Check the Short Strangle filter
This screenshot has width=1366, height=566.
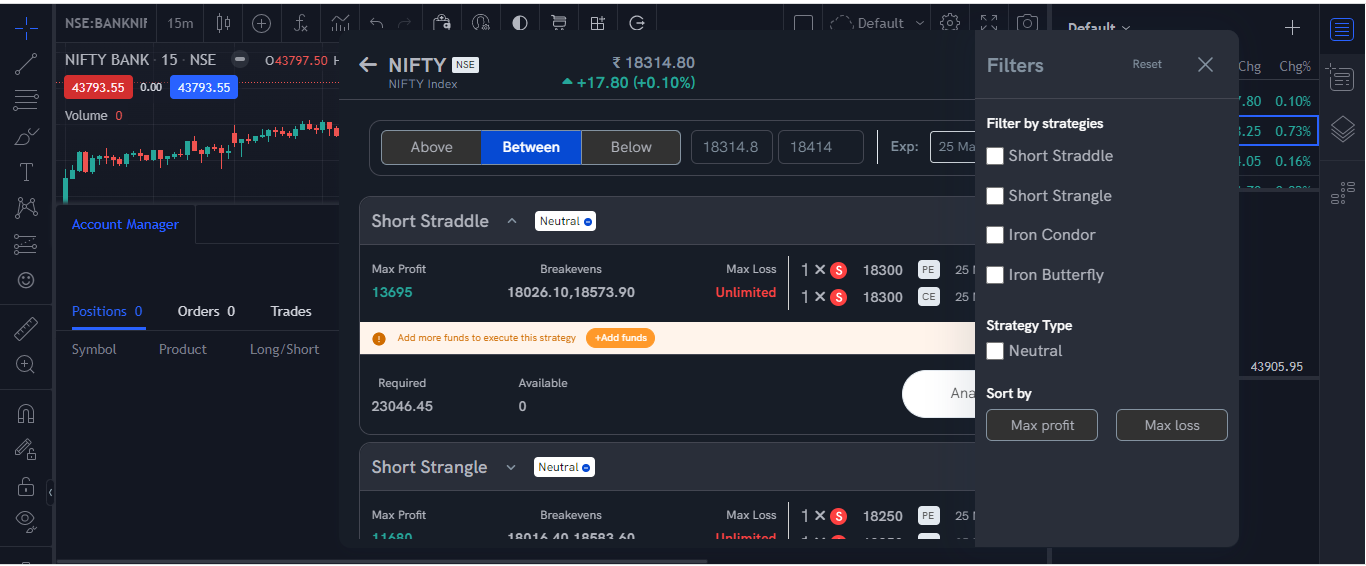[x=995, y=196]
